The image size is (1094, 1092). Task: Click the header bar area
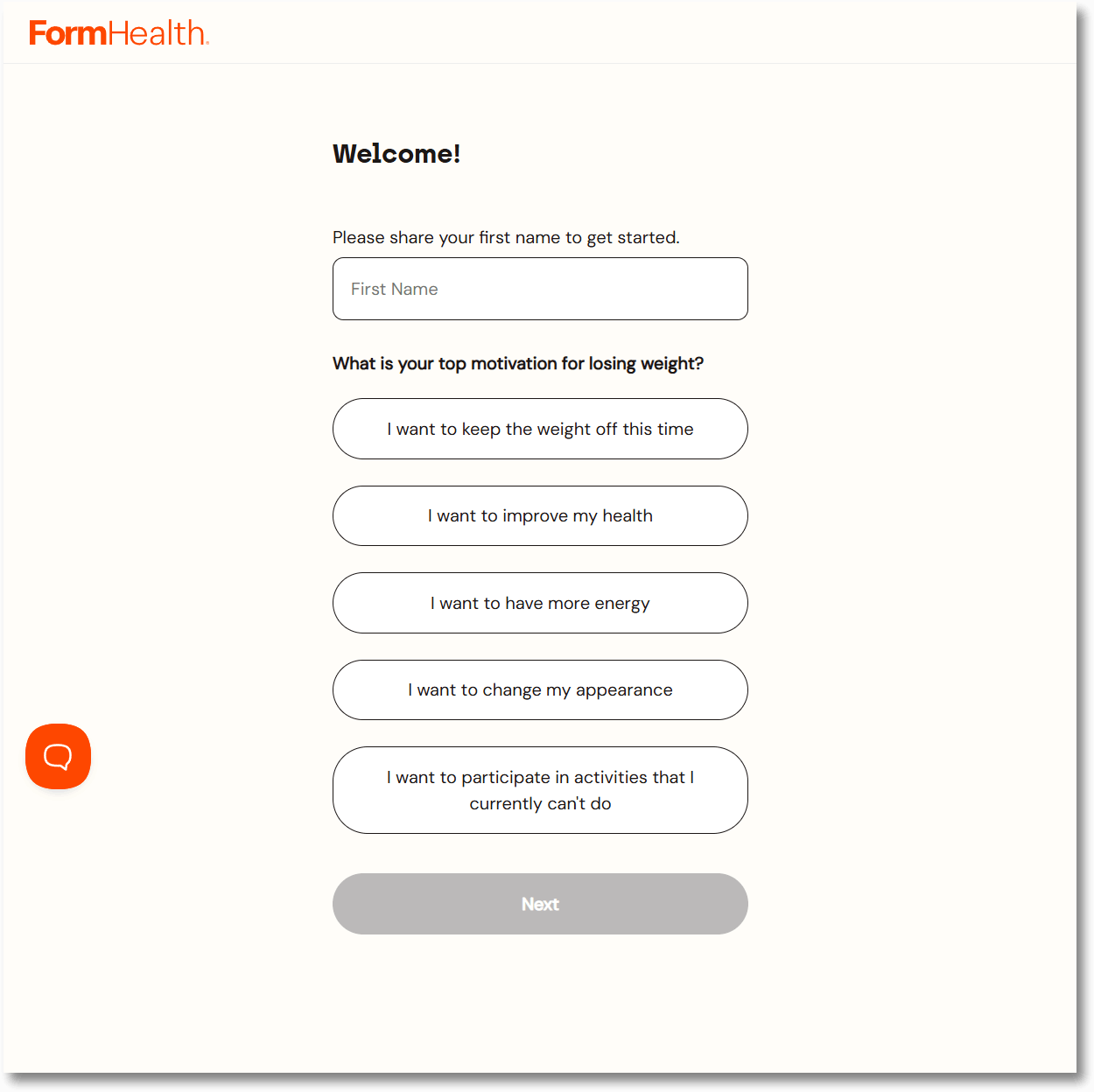pyautogui.click(x=547, y=32)
